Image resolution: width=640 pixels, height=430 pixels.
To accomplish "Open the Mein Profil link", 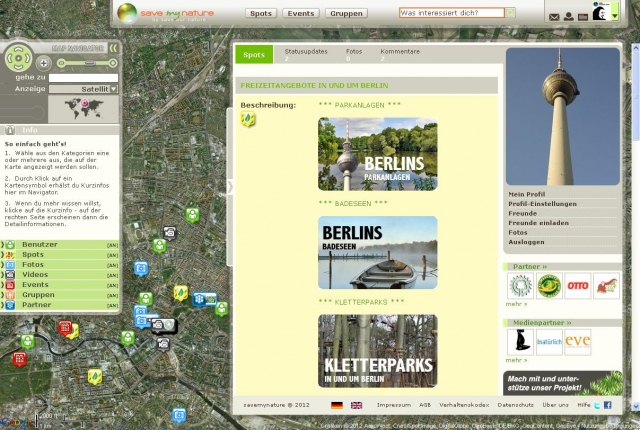I will (527, 194).
